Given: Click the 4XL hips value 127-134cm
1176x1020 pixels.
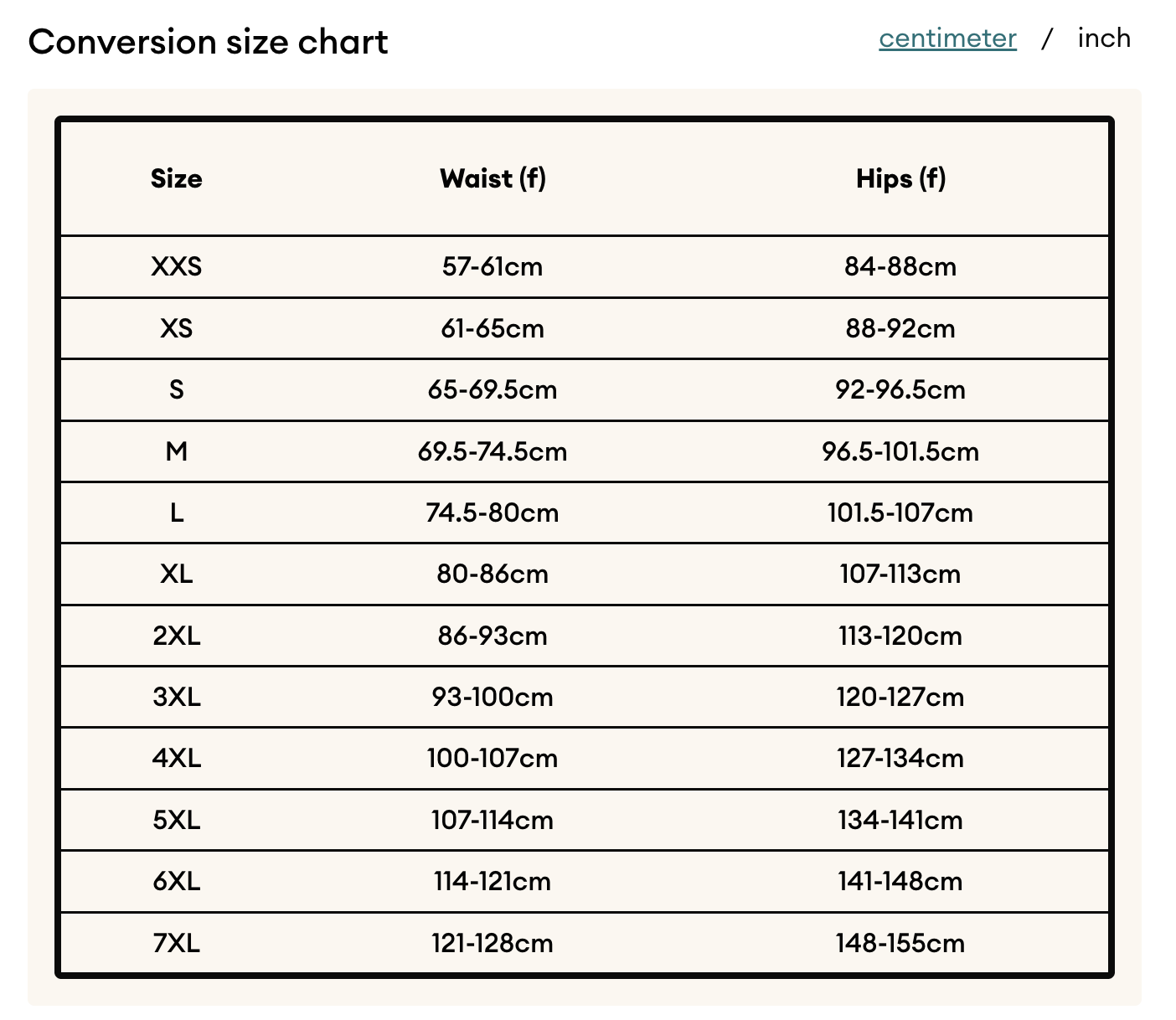Looking at the screenshot, I should [x=900, y=758].
